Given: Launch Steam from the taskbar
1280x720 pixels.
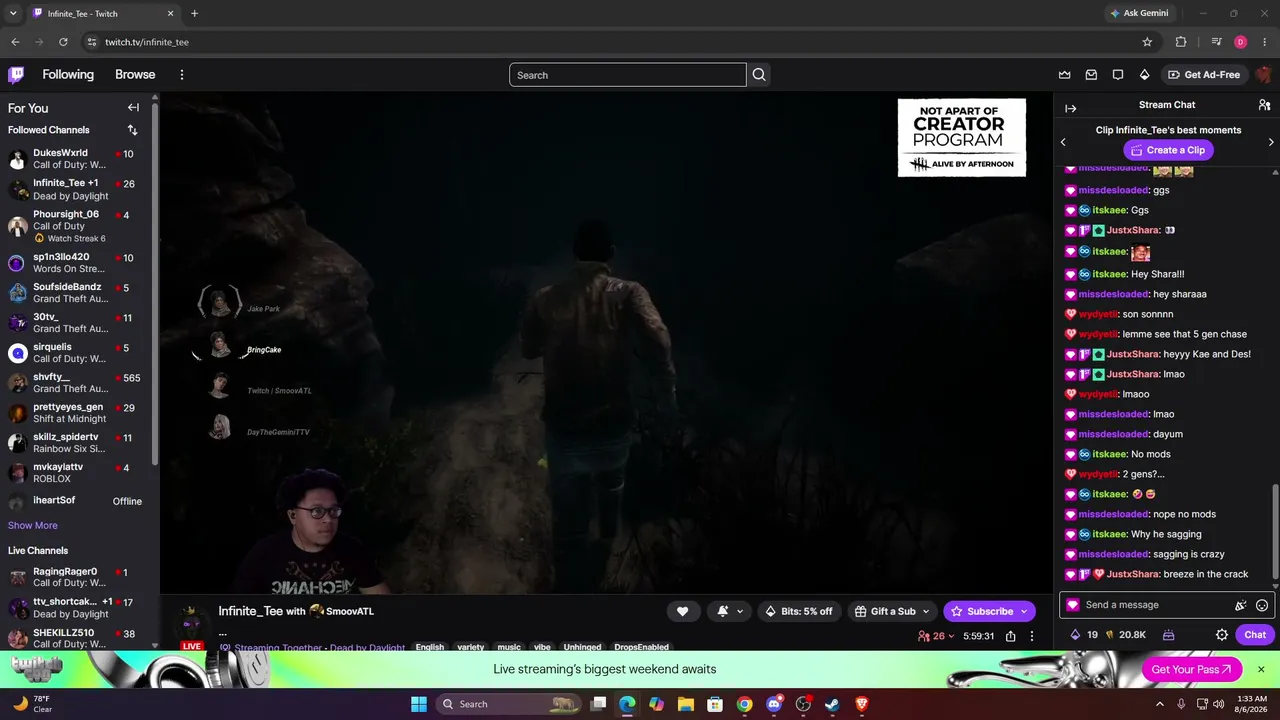Looking at the screenshot, I should pos(832,704).
